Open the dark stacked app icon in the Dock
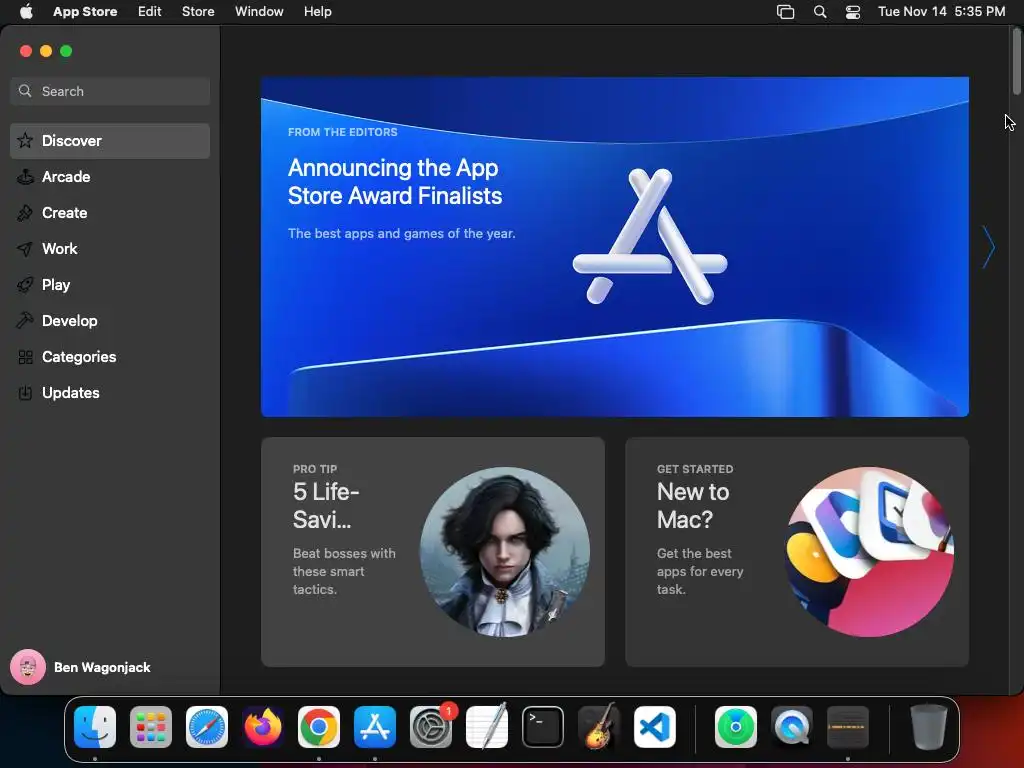 (x=848, y=727)
